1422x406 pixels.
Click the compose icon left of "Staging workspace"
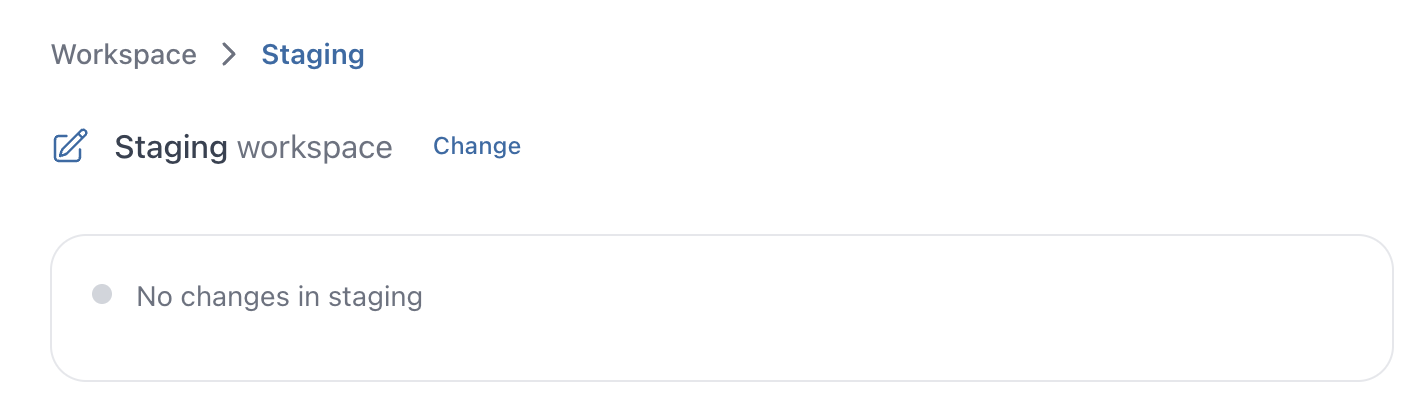(x=70, y=147)
